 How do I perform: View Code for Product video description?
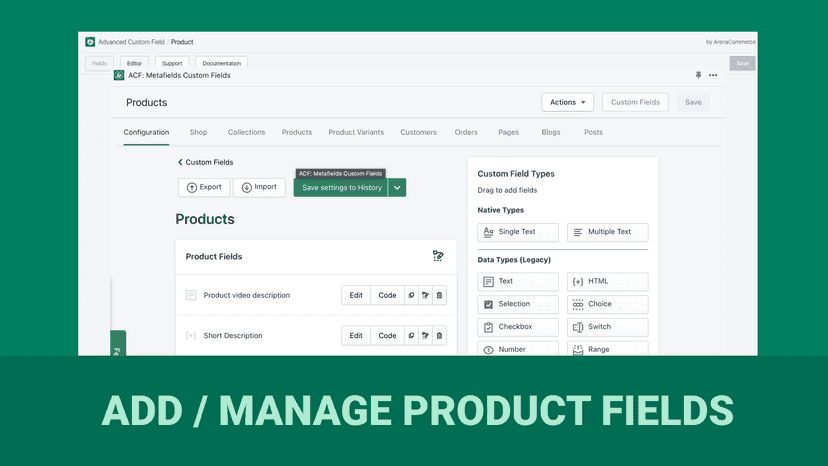coord(387,295)
